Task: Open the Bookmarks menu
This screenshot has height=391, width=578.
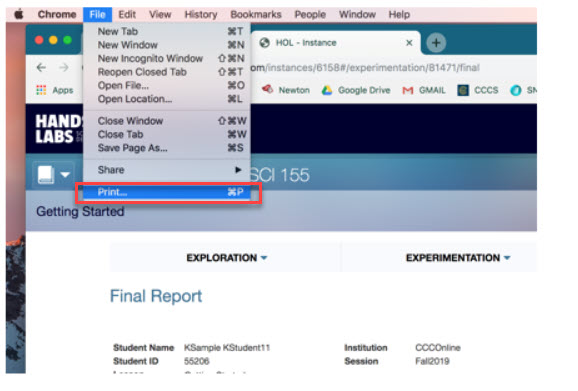Action: [x=256, y=14]
